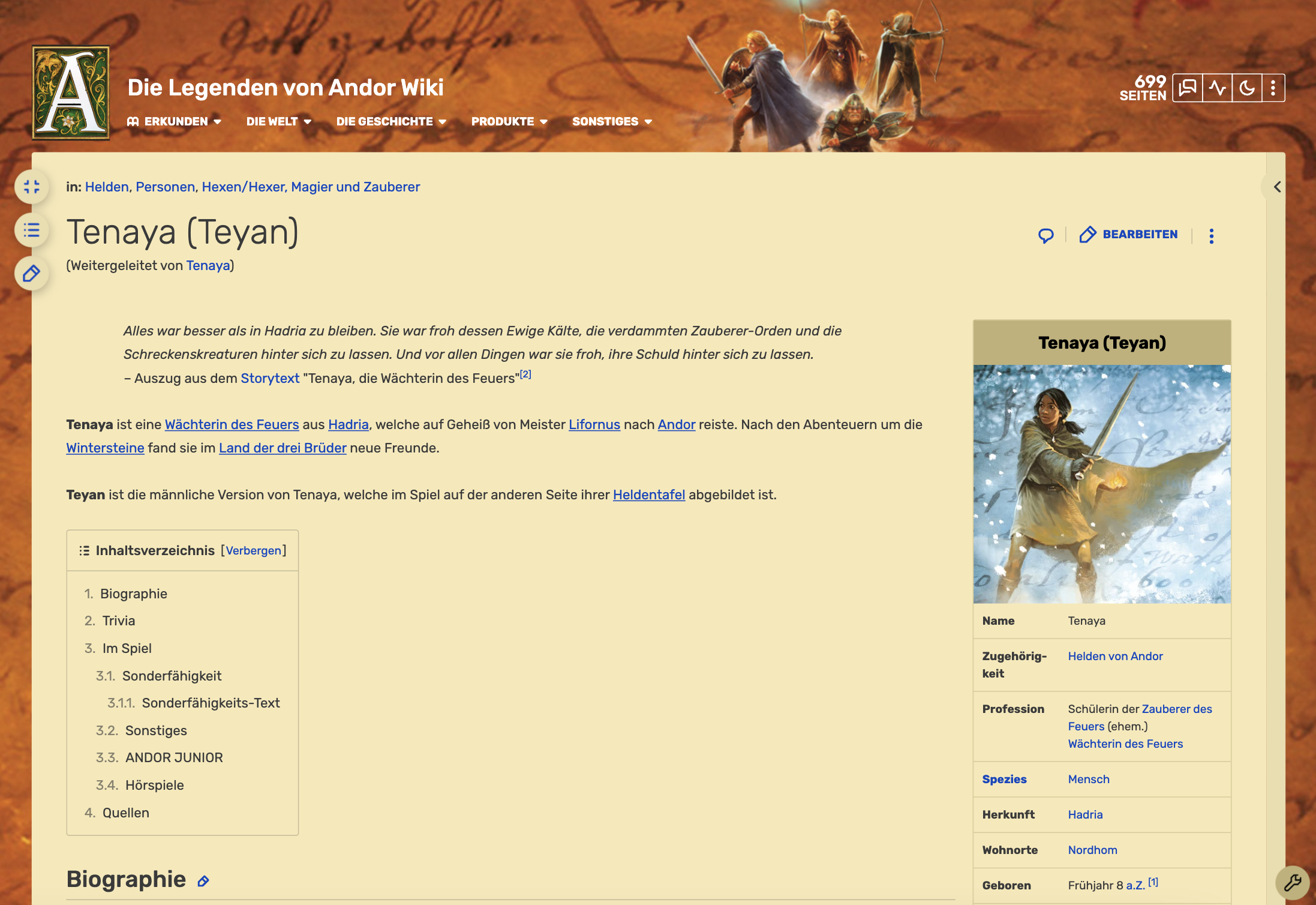
Task: Click the floating pencil edit icon
Action: tap(31, 274)
